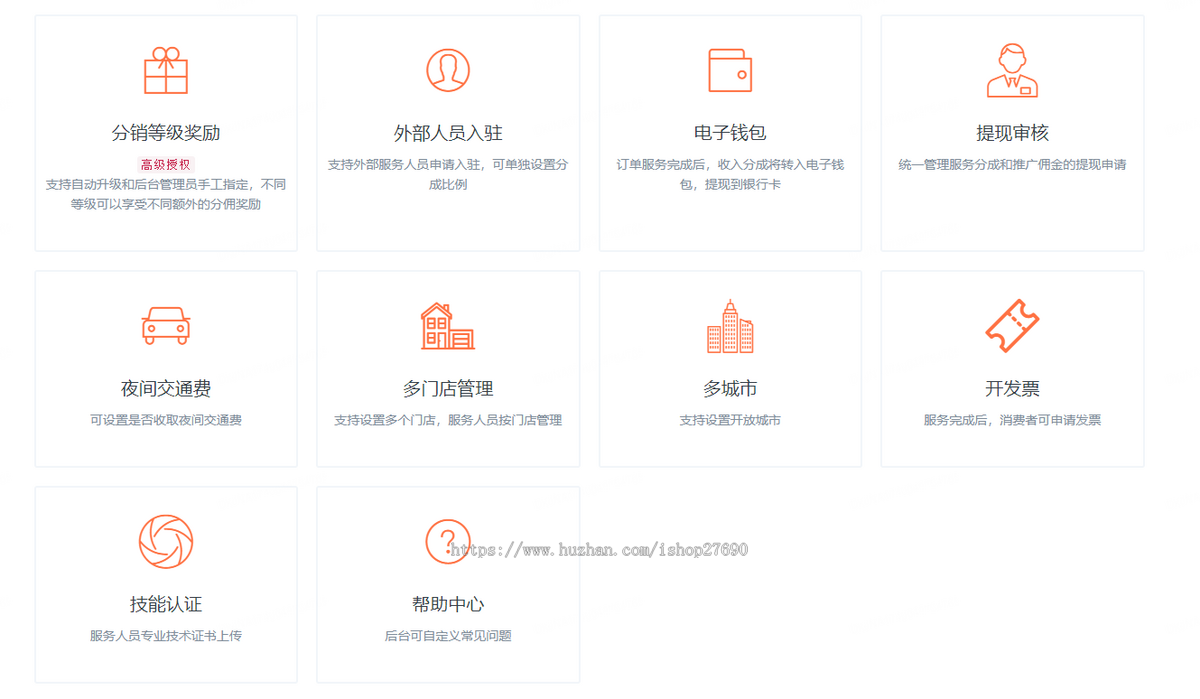Click description 支持自动升级和后台管理员手工指定

(166, 194)
